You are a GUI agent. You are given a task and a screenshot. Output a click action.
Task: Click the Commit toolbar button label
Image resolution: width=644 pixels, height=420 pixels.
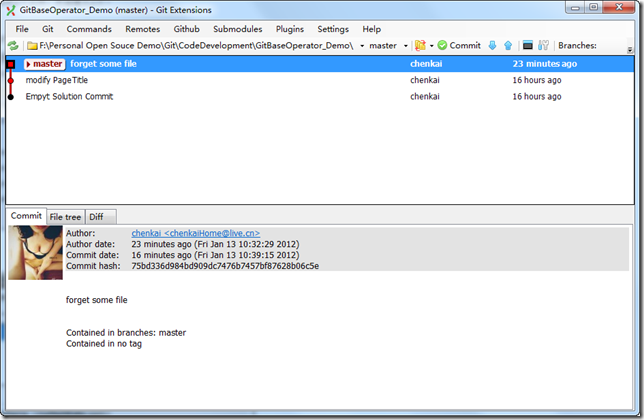coord(465,46)
